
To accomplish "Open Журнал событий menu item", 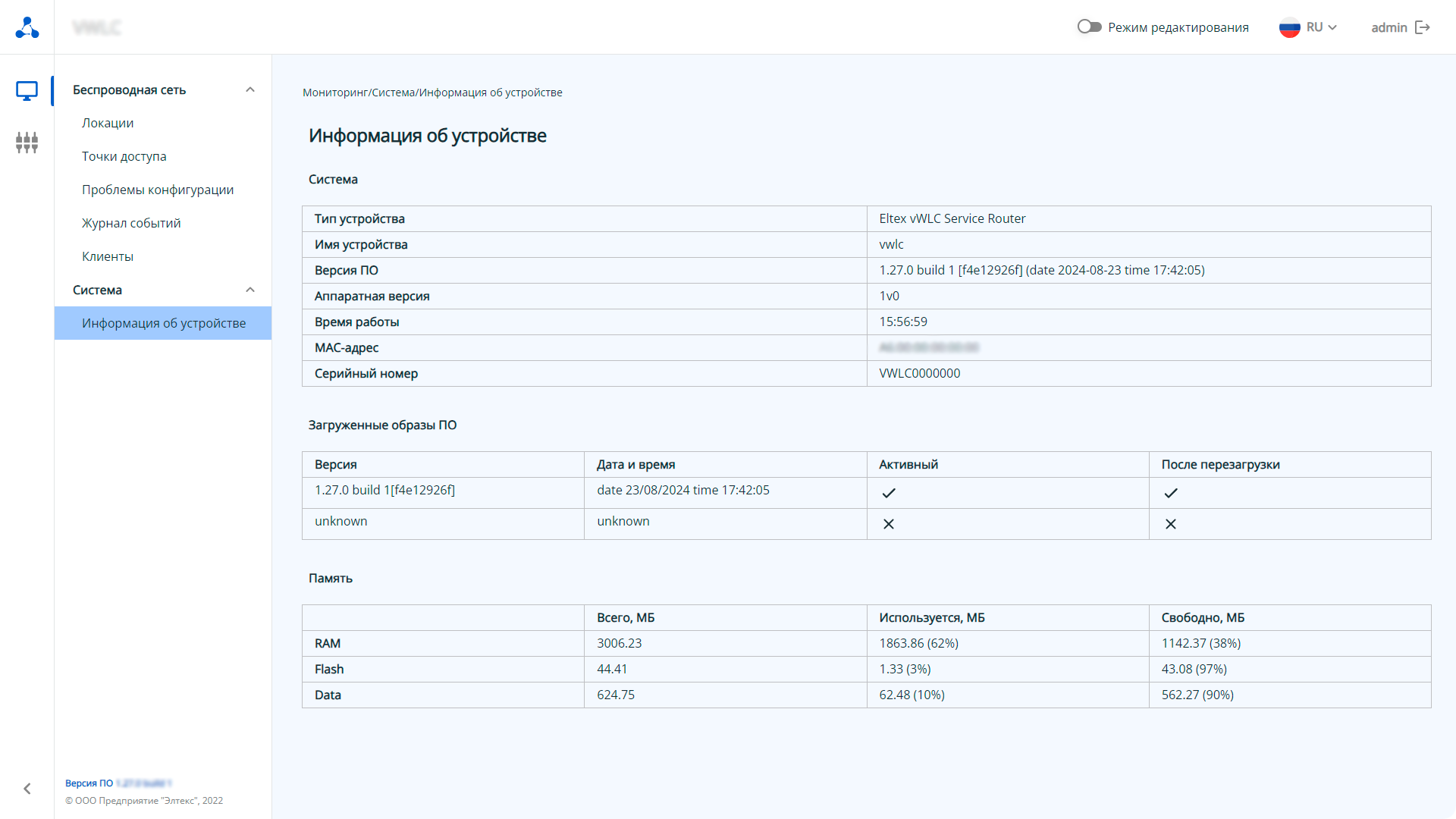I will [x=131, y=223].
